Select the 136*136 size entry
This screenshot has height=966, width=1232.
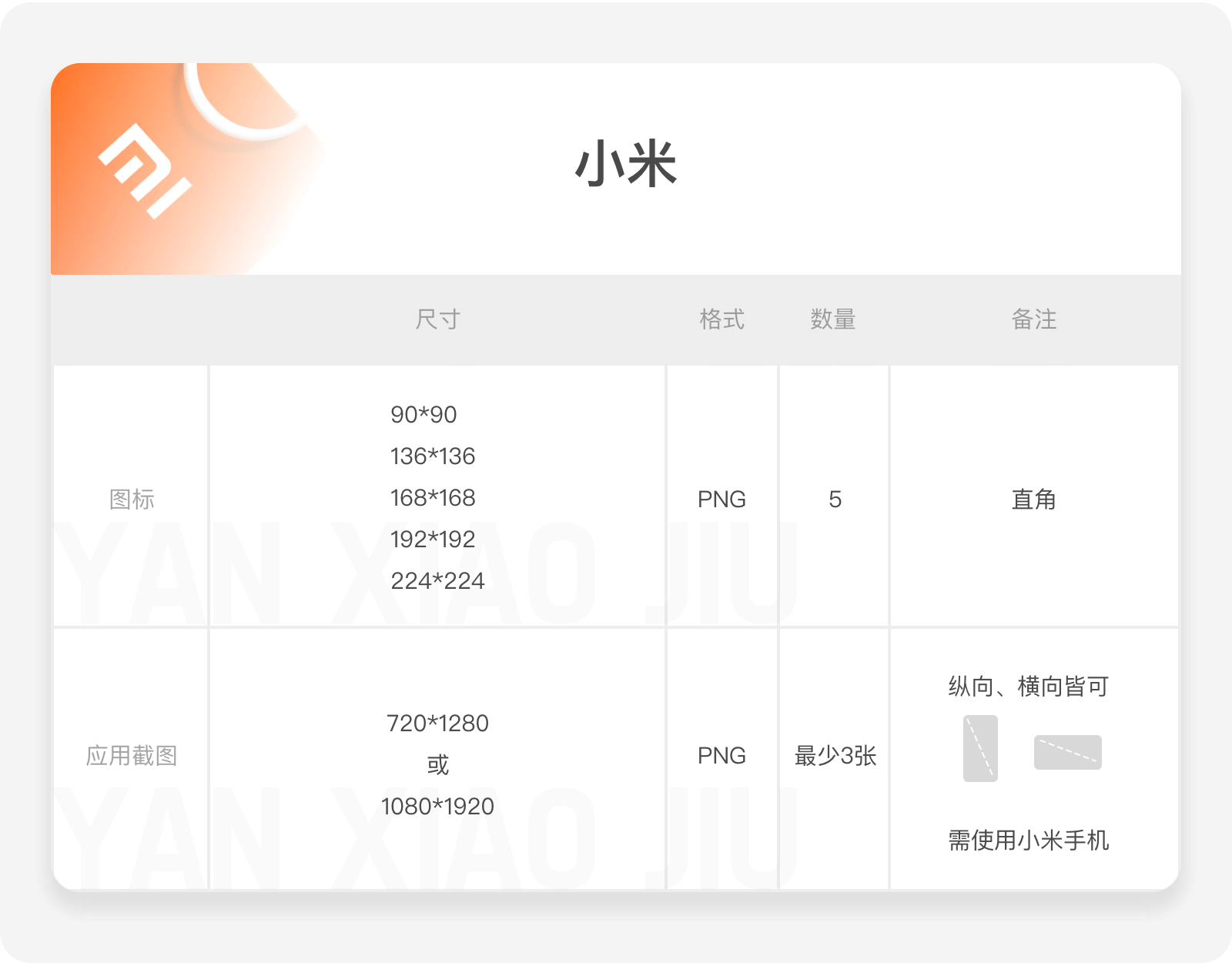433,456
